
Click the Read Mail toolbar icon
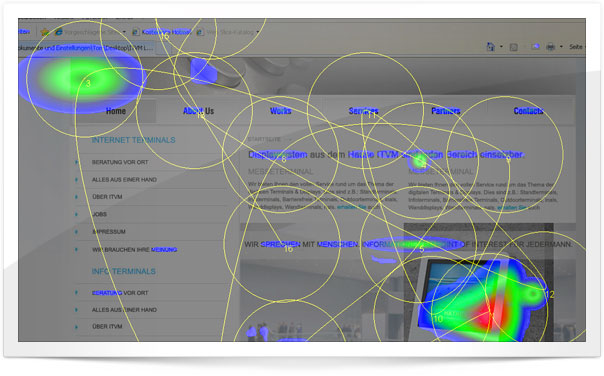click(535, 47)
